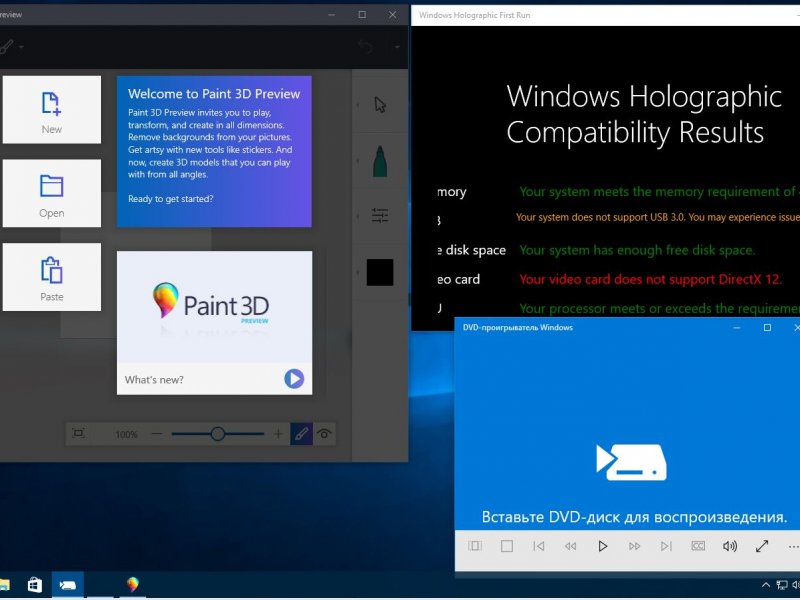Viewport: 800px width, 600px height.
Task: Expand the brush menu dropdown in Paint 3D top-left
Action: [21, 47]
